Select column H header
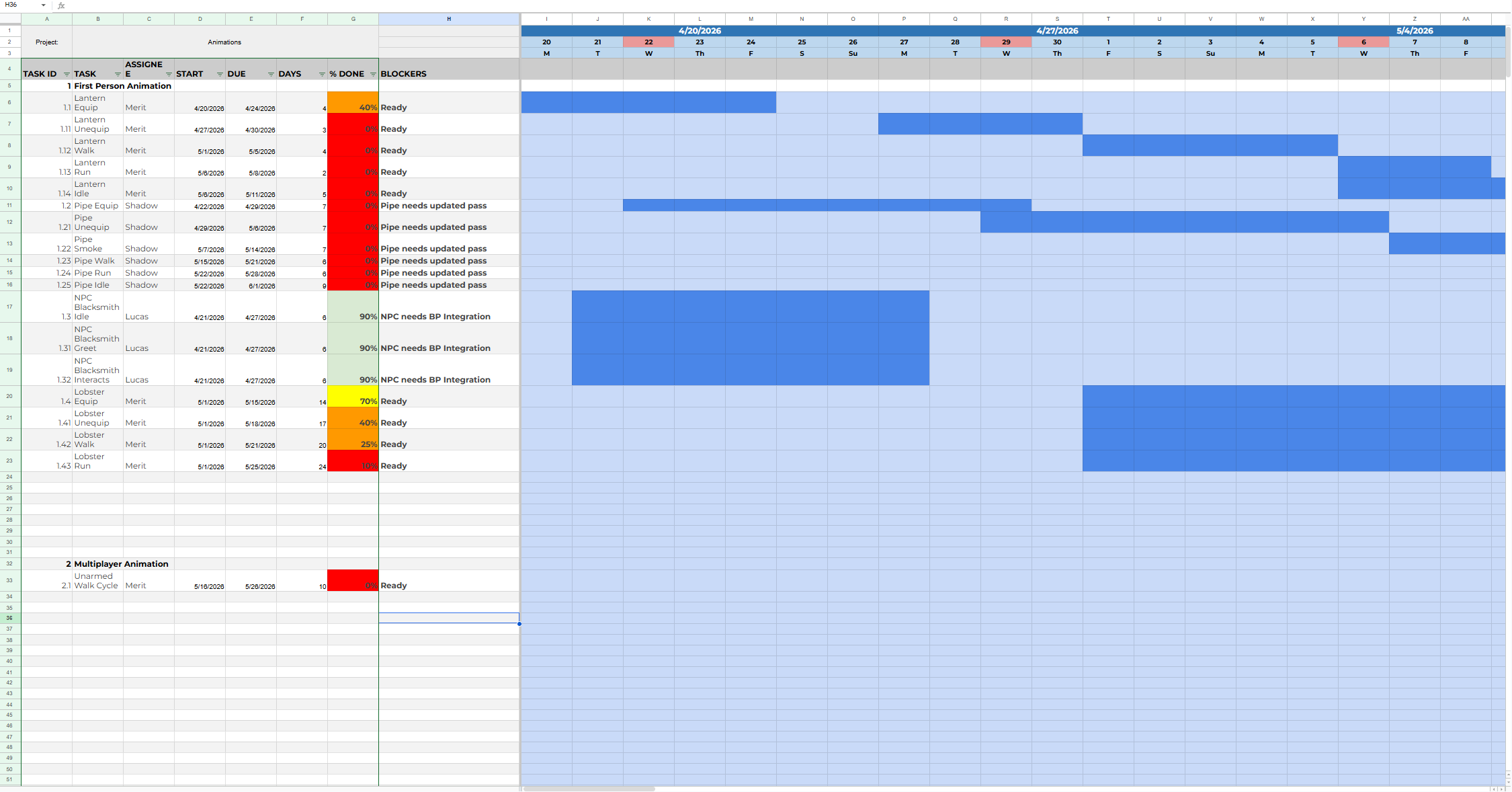 [x=449, y=19]
